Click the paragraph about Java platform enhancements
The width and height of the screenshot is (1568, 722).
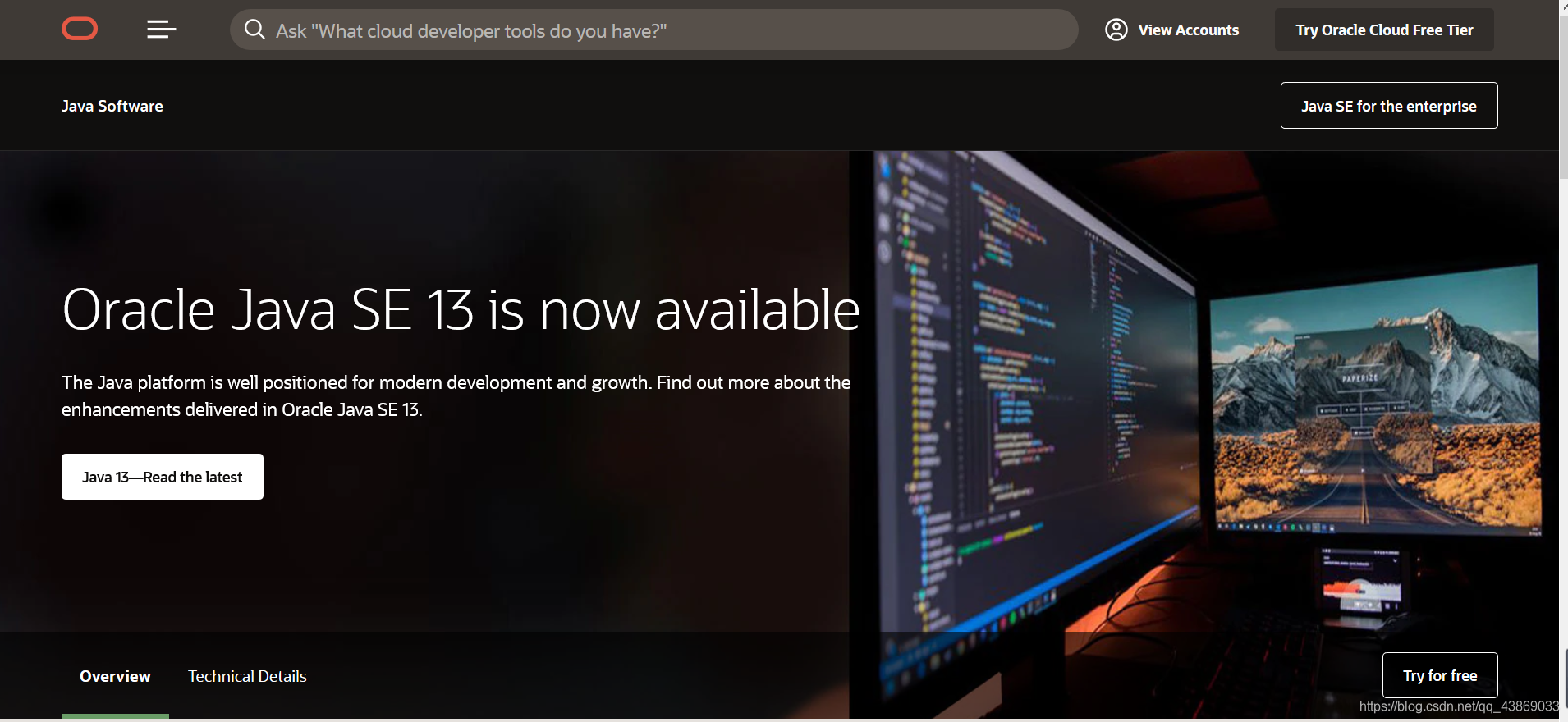(456, 396)
